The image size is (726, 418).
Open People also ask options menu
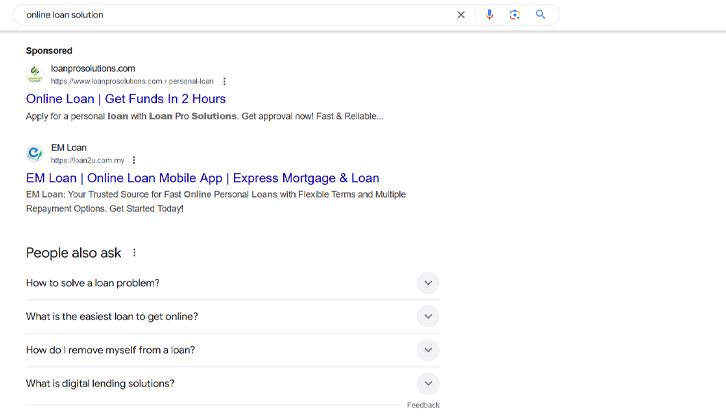pos(134,253)
